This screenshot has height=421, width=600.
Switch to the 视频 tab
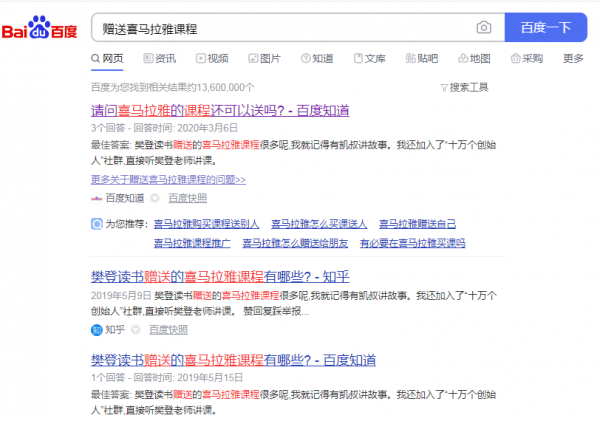click(212, 59)
